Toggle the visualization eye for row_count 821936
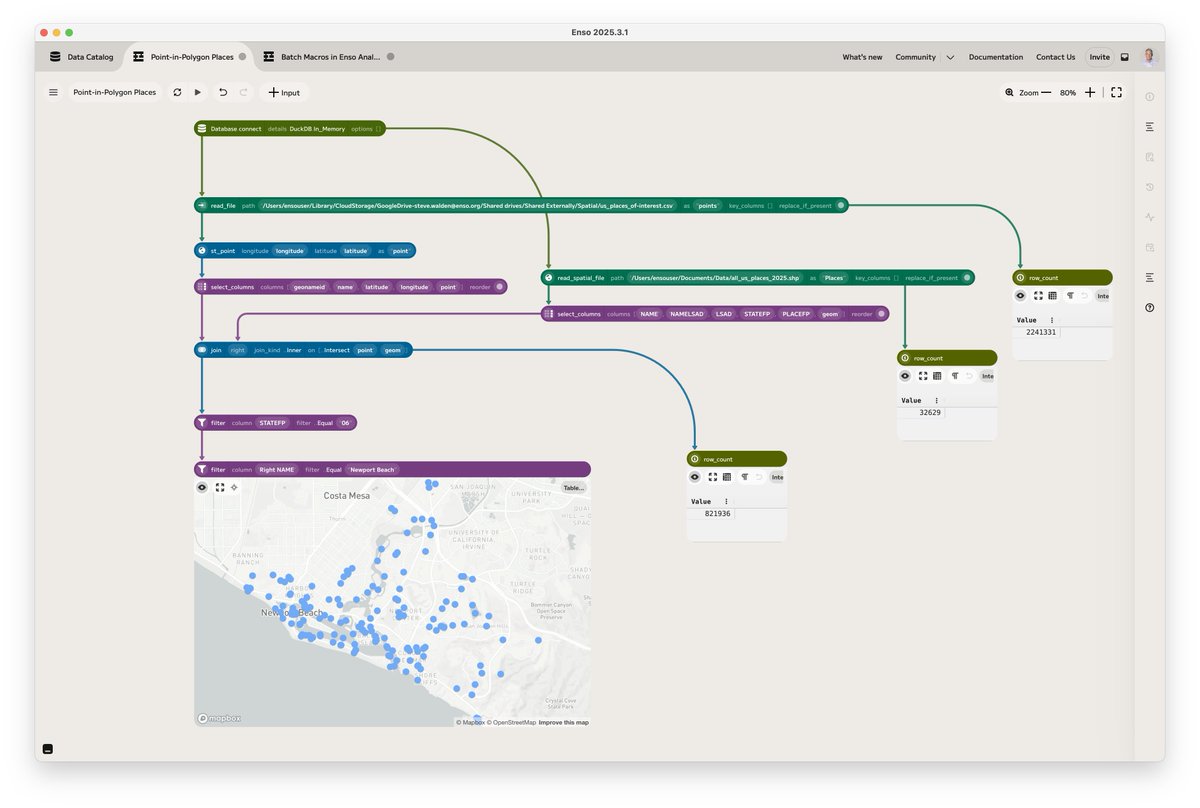The width and height of the screenshot is (1200, 808). (695, 477)
